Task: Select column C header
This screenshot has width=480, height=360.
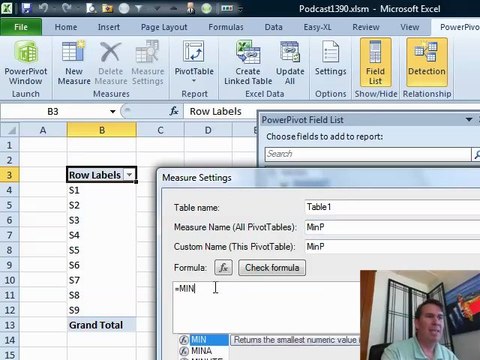Action: coord(160,130)
